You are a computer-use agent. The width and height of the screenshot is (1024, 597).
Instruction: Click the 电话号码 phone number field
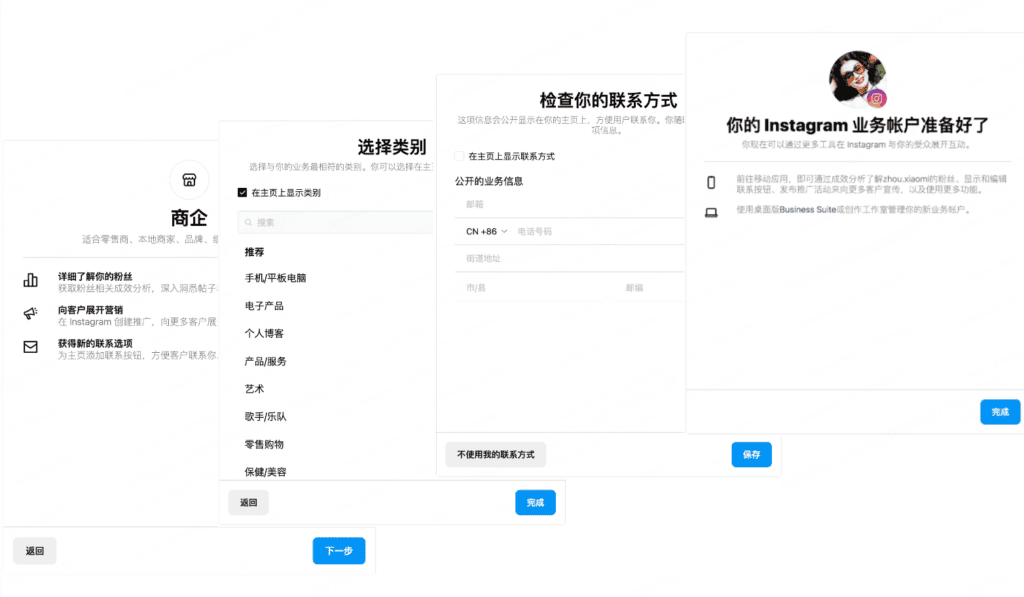600,232
